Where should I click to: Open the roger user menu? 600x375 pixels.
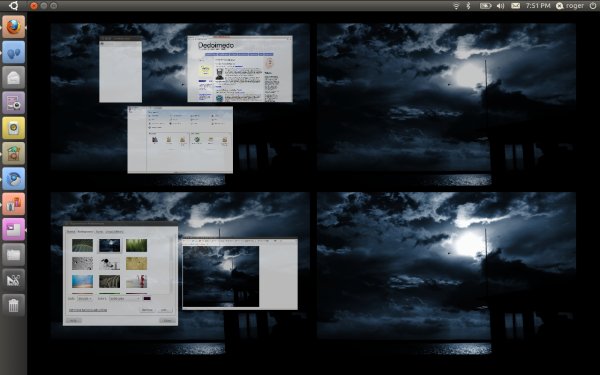coord(570,6)
